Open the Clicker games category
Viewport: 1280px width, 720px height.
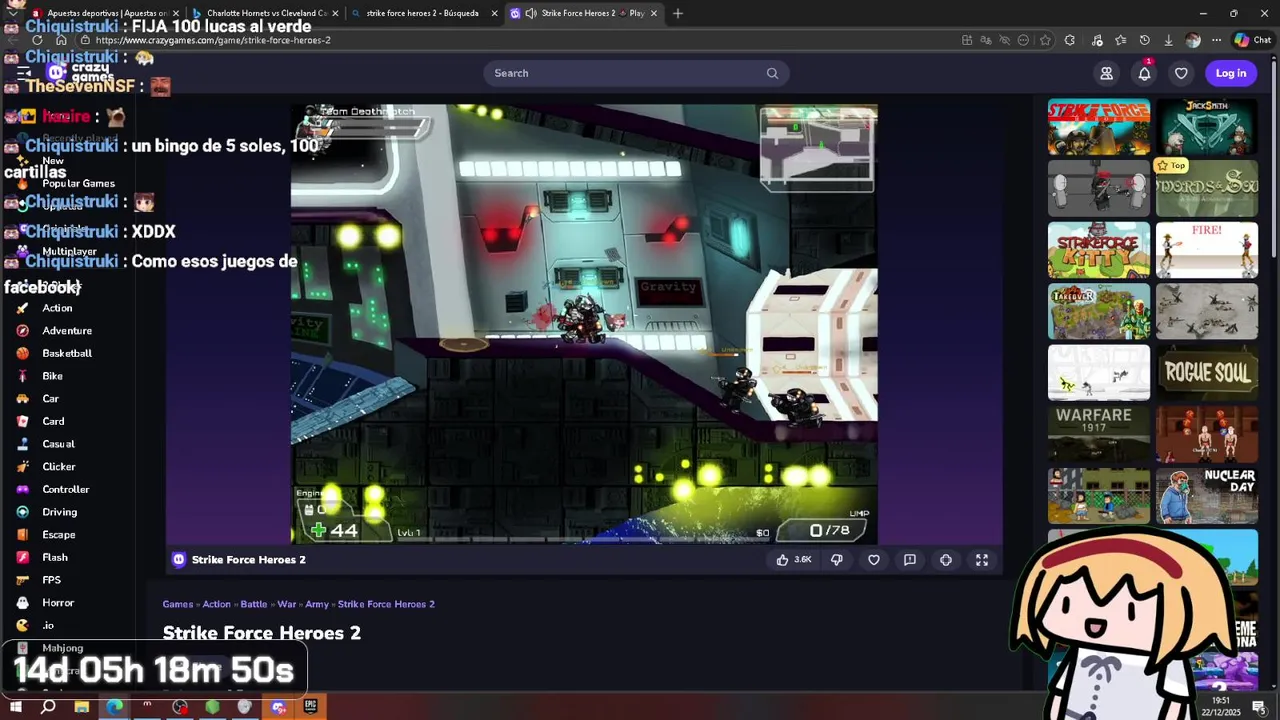(59, 467)
